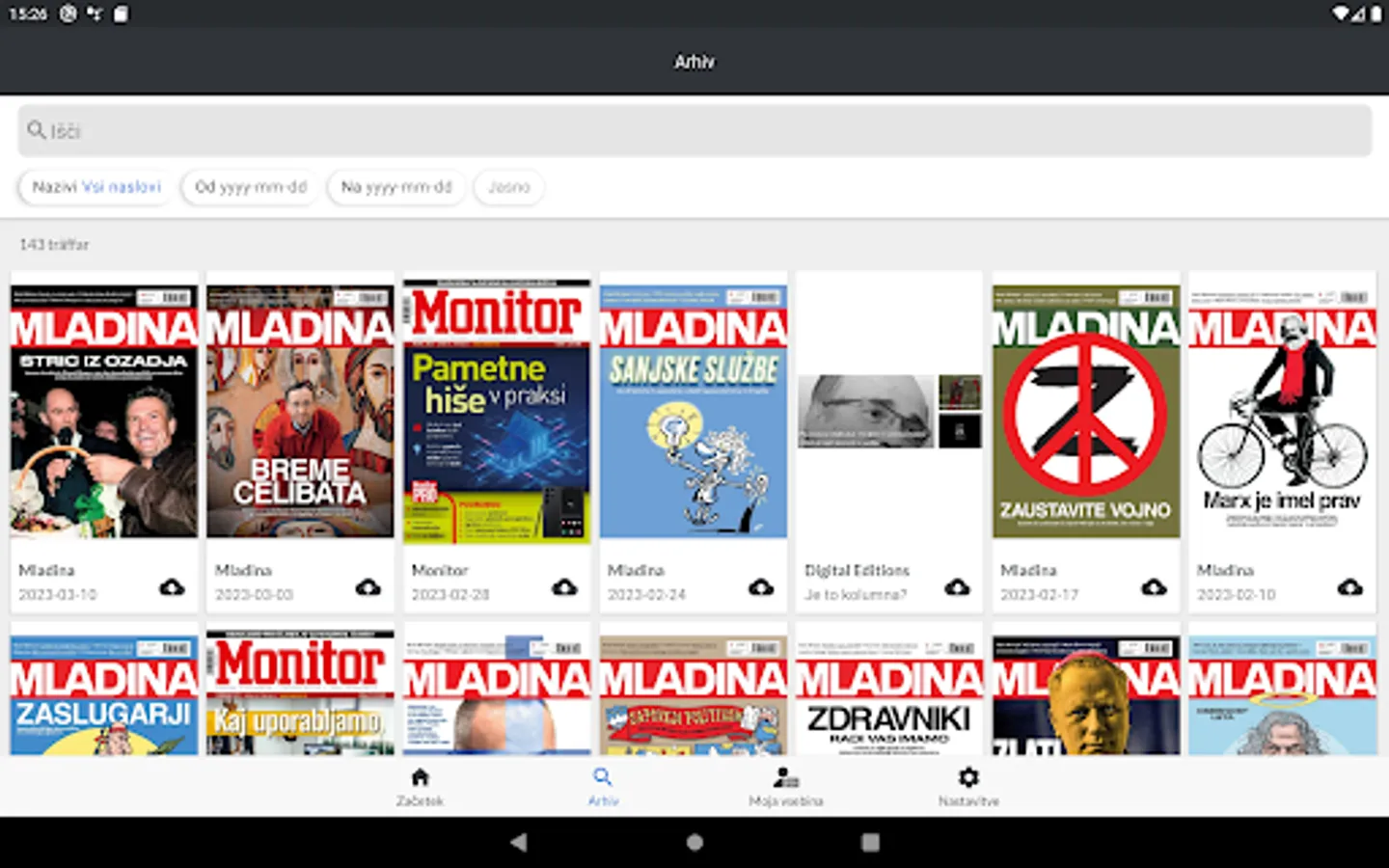Open the Digital Editions article thumbnail
Screen dimensions: 1389x868
point(889,412)
